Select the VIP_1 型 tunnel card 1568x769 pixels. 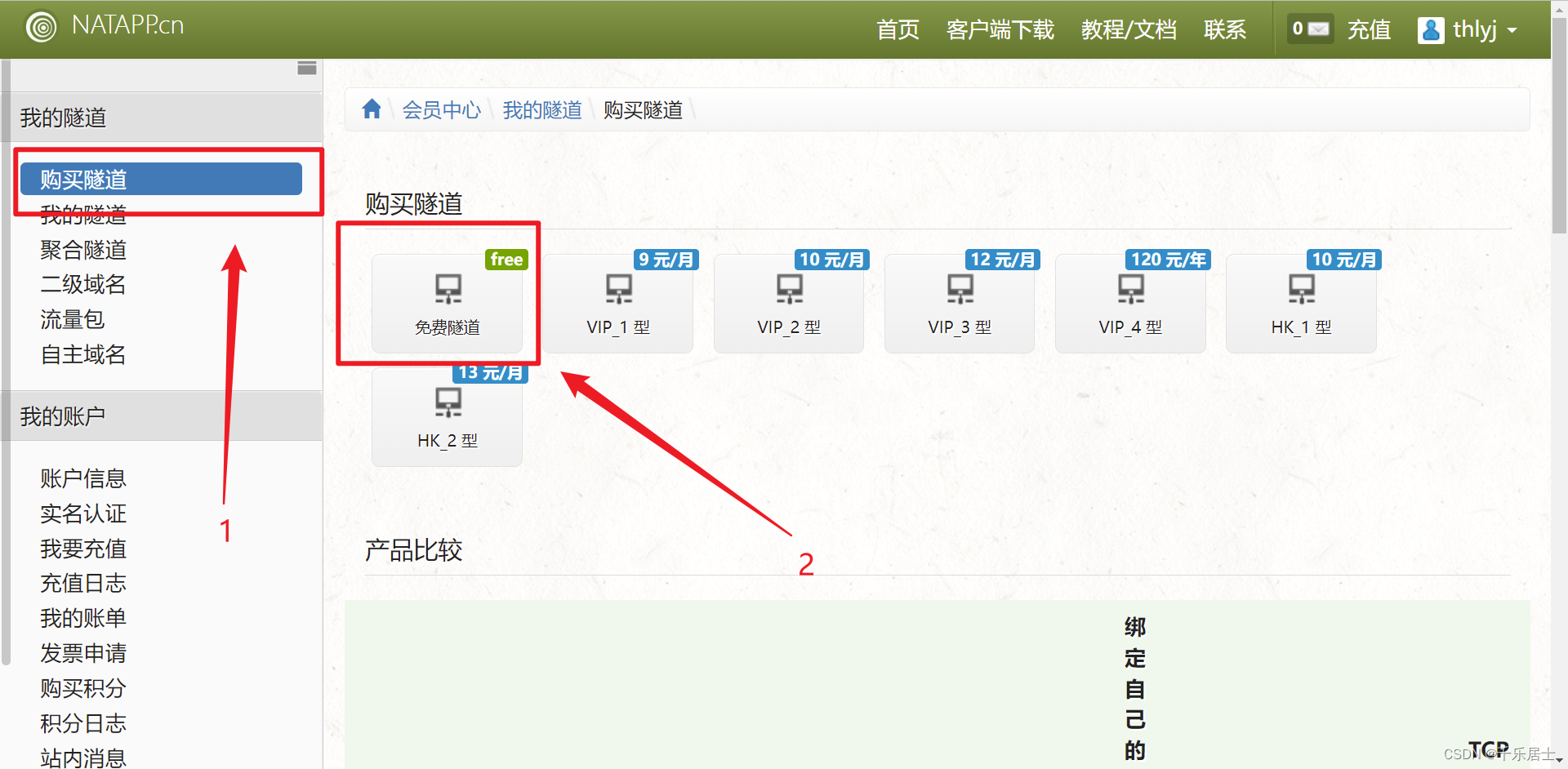pyautogui.click(x=618, y=303)
